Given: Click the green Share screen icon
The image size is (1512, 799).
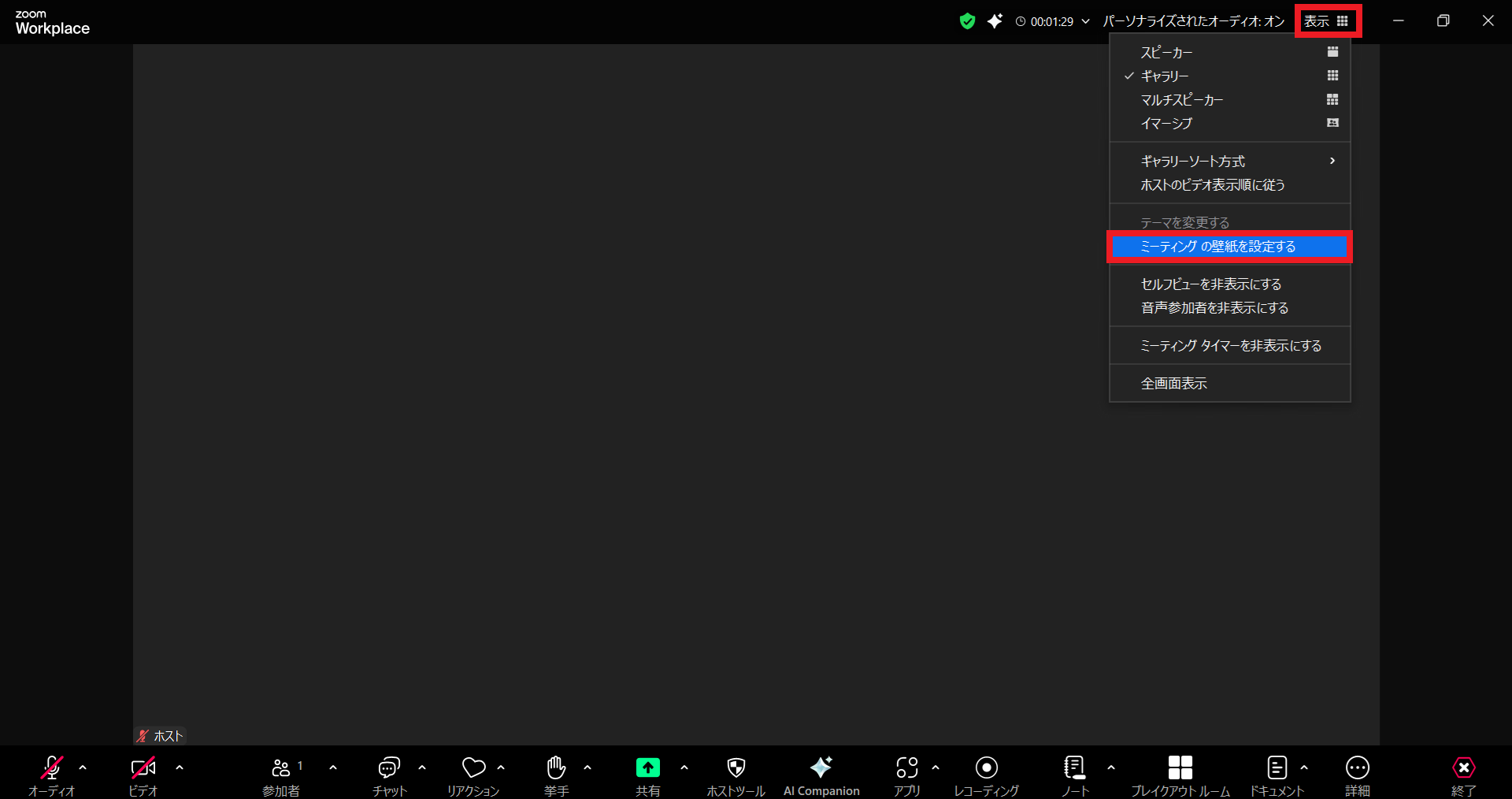Looking at the screenshot, I should click(647, 767).
